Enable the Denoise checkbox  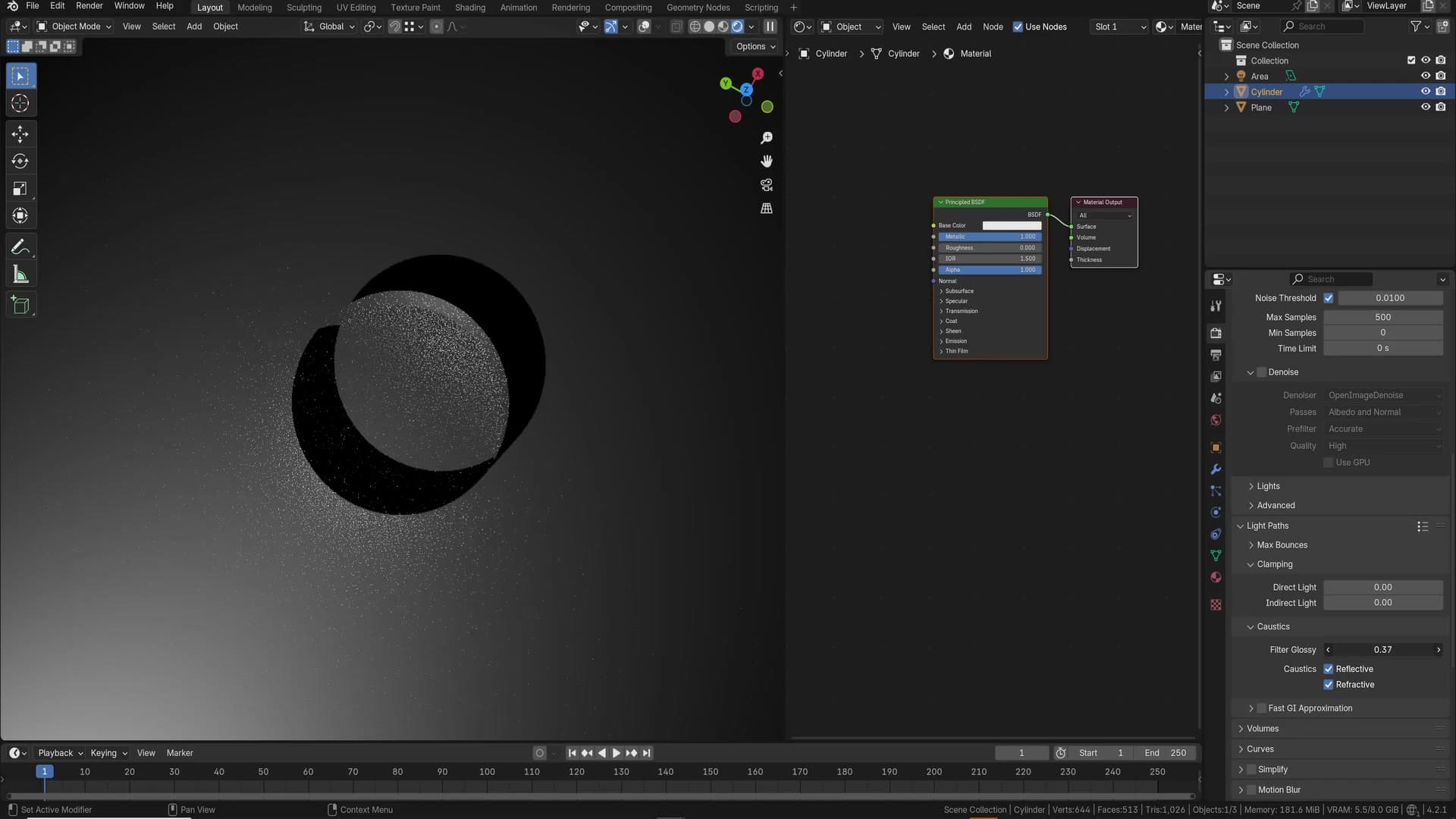[x=1262, y=372]
